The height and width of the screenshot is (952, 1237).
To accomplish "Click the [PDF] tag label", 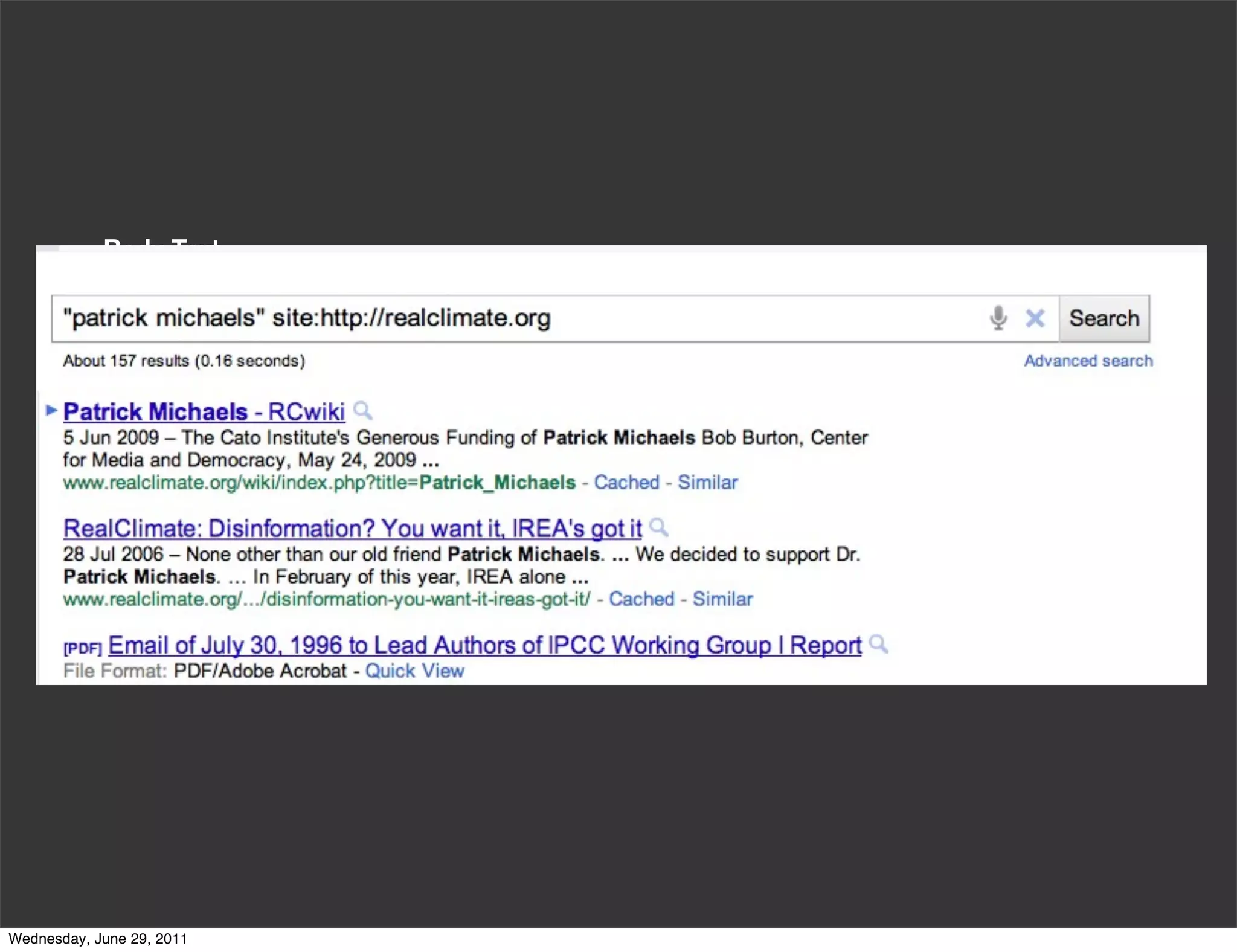I will 82,648.
